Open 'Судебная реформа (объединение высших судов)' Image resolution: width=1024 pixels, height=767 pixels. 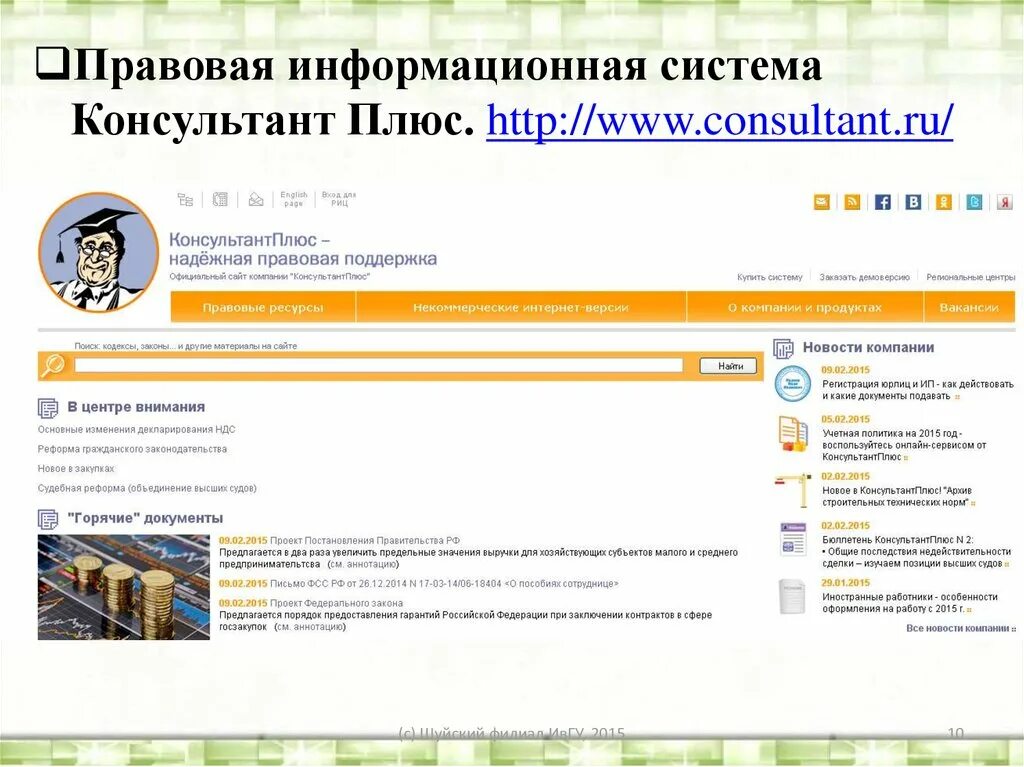[x=147, y=489]
